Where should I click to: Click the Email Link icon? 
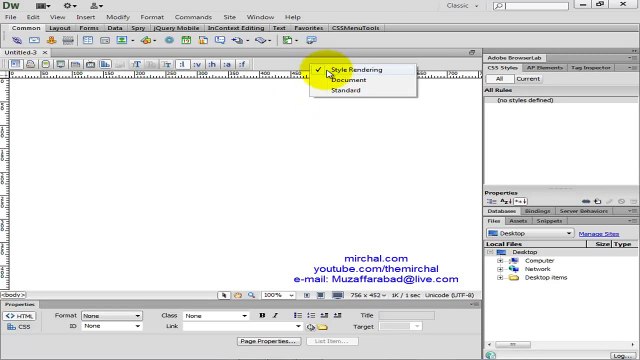[x=34, y=40]
